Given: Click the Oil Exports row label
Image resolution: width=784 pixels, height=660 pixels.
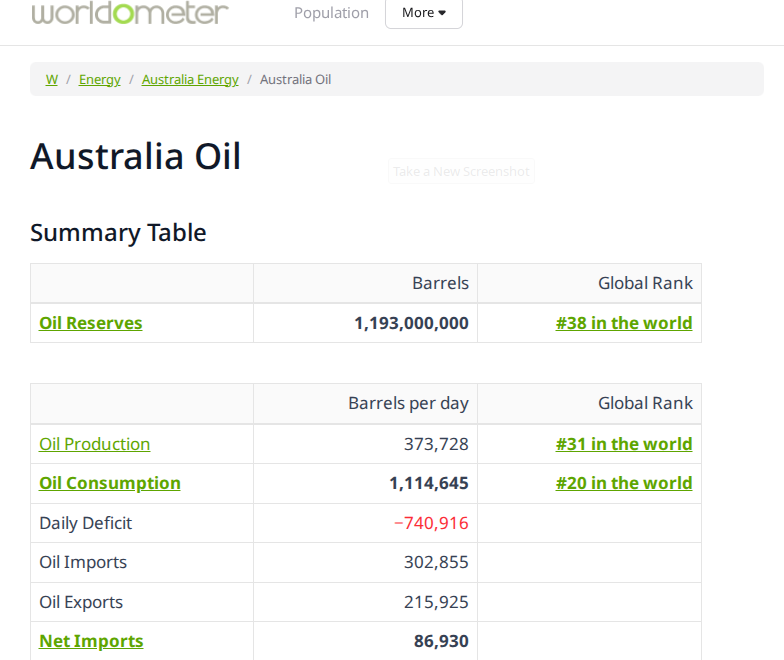Looking at the screenshot, I should 81,602.
